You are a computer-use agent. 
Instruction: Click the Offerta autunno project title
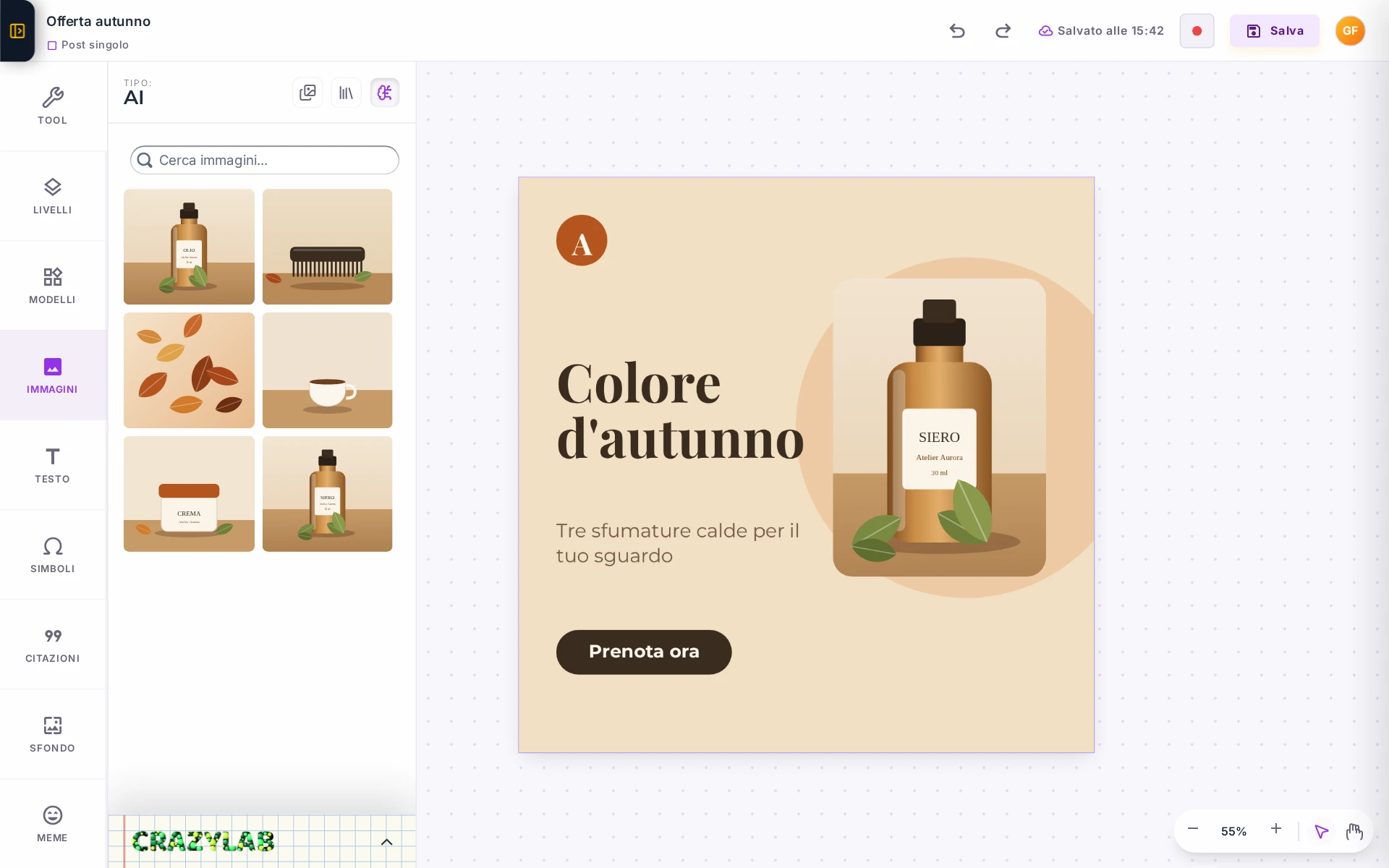[x=98, y=22]
